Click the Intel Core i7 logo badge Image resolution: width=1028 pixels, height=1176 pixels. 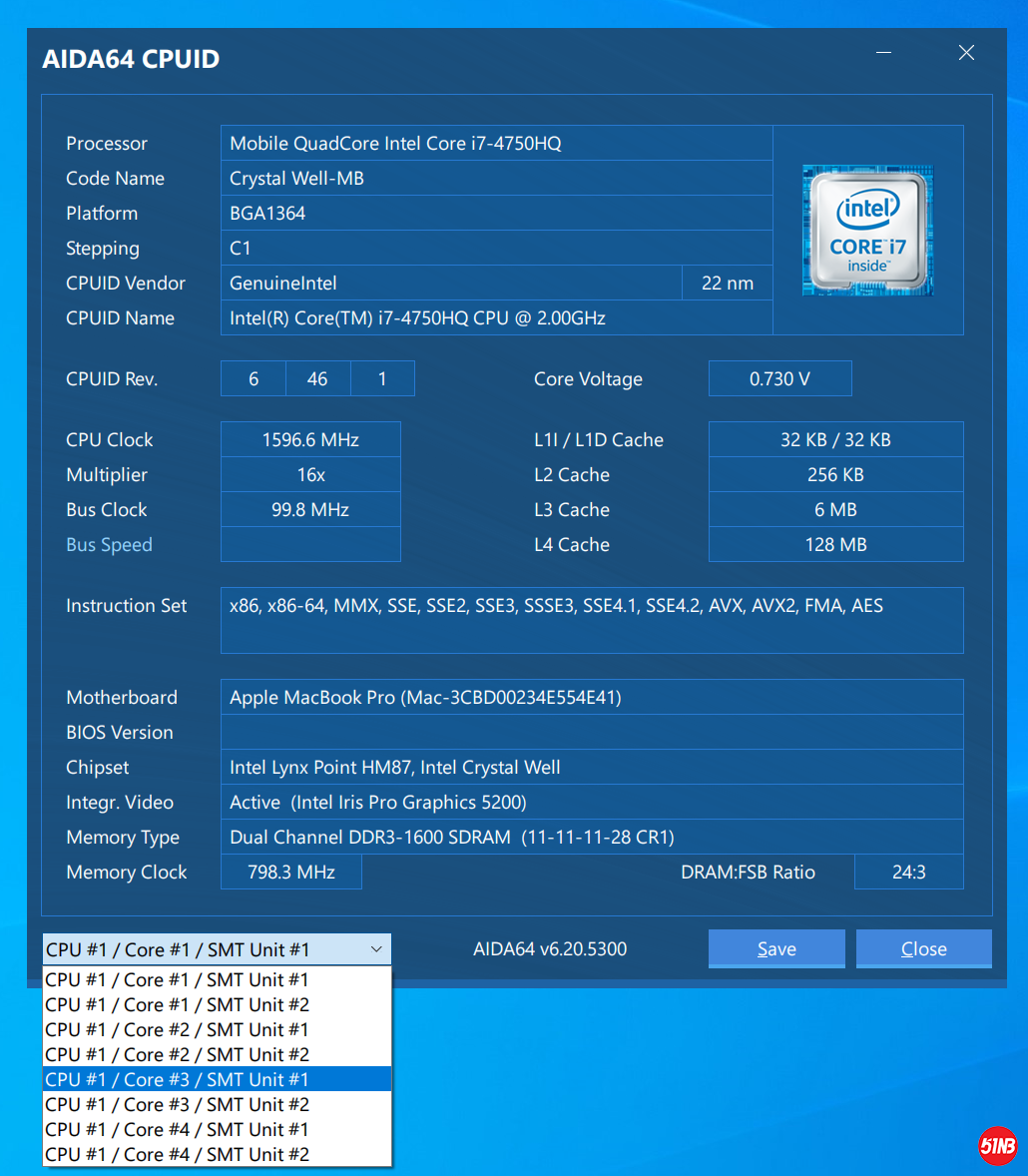[x=867, y=231]
